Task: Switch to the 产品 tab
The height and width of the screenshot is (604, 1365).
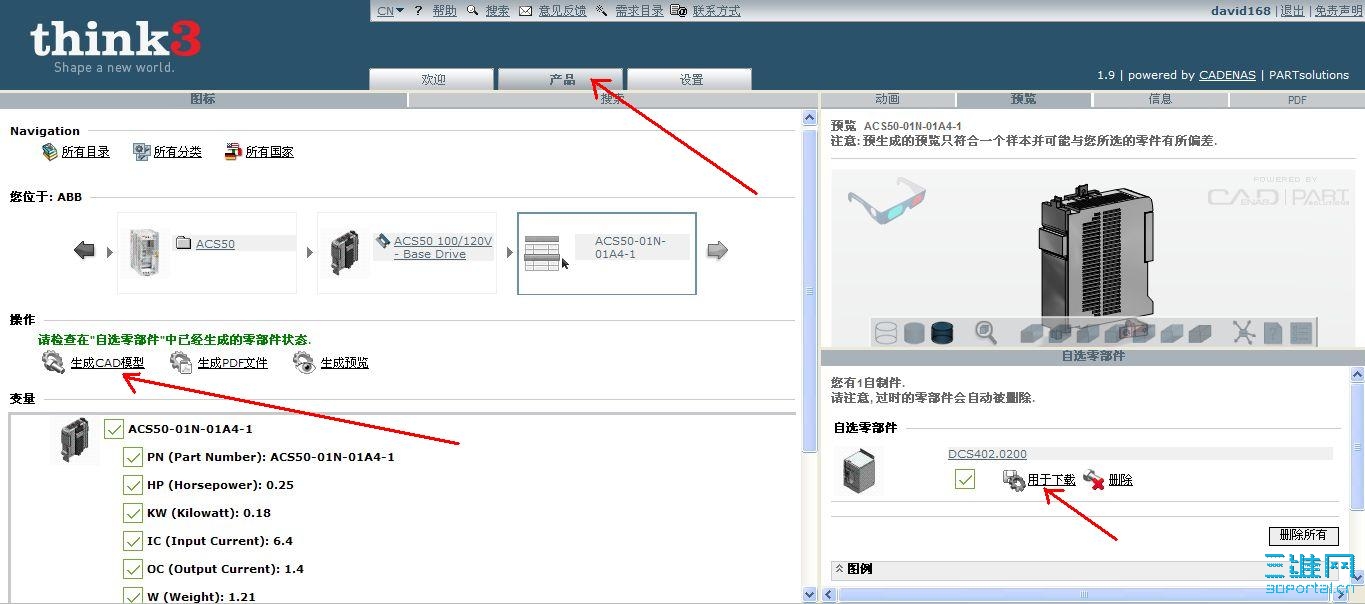Action: click(x=561, y=80)
